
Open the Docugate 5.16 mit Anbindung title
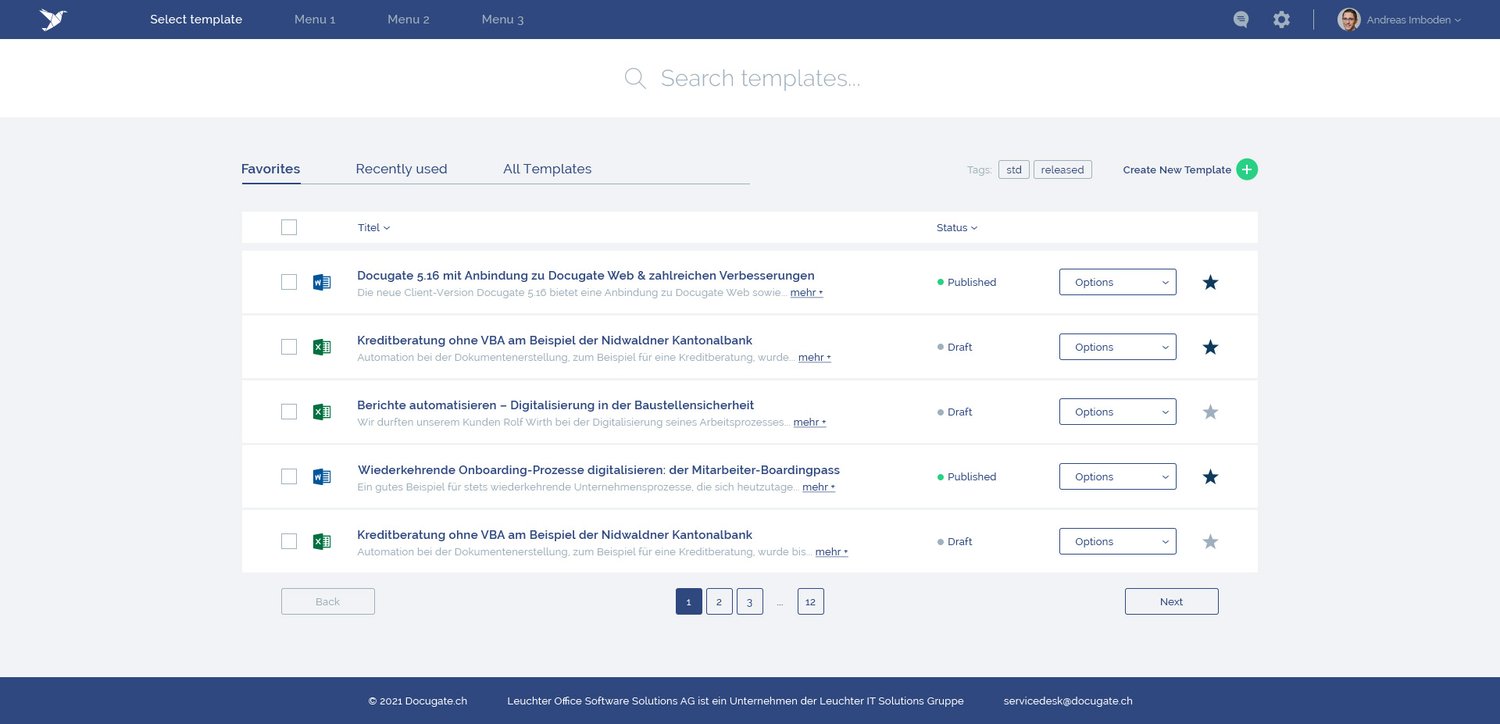[x=585, y=275]
